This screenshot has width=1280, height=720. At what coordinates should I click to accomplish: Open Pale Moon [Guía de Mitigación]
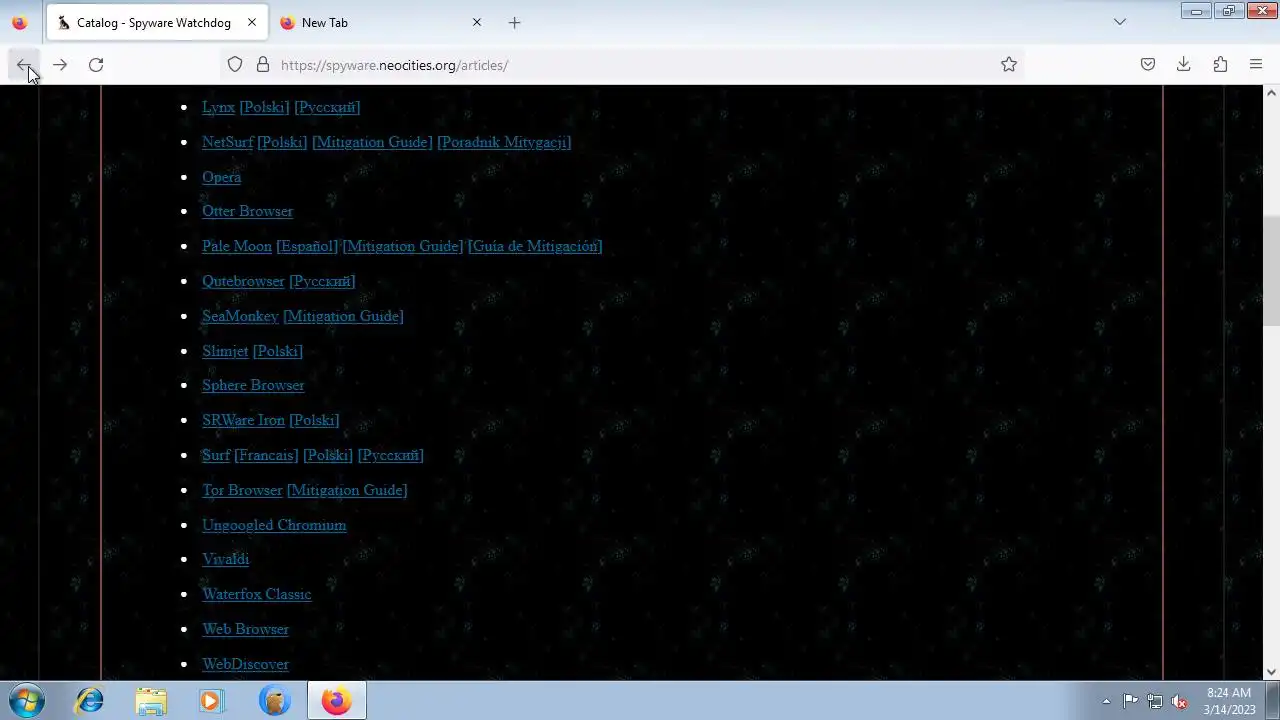[535, 246]
